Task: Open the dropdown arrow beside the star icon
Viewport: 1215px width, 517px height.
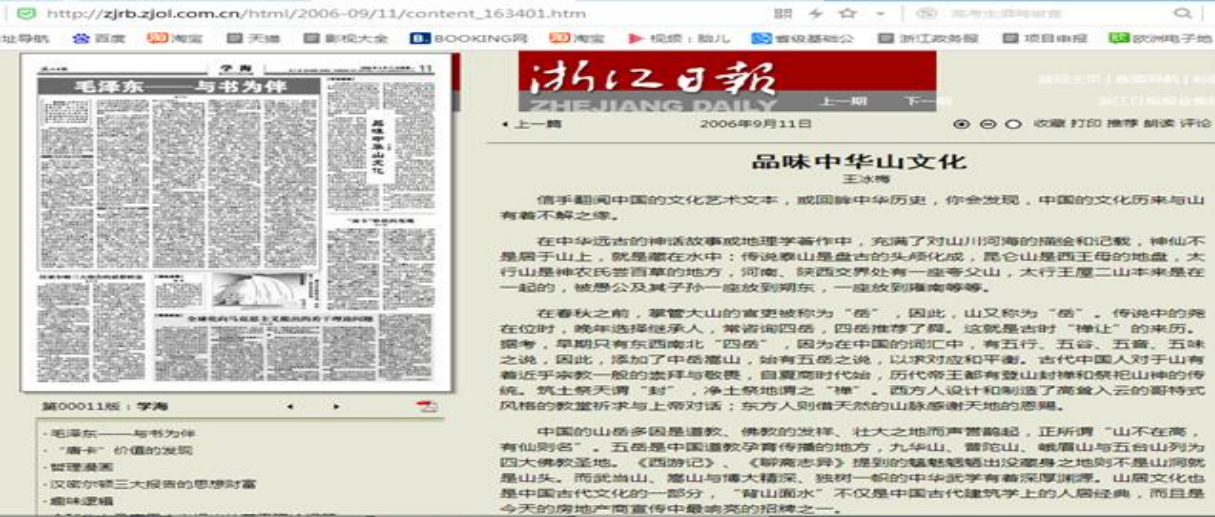Action: pyautogui.click(x=880, y=13)
